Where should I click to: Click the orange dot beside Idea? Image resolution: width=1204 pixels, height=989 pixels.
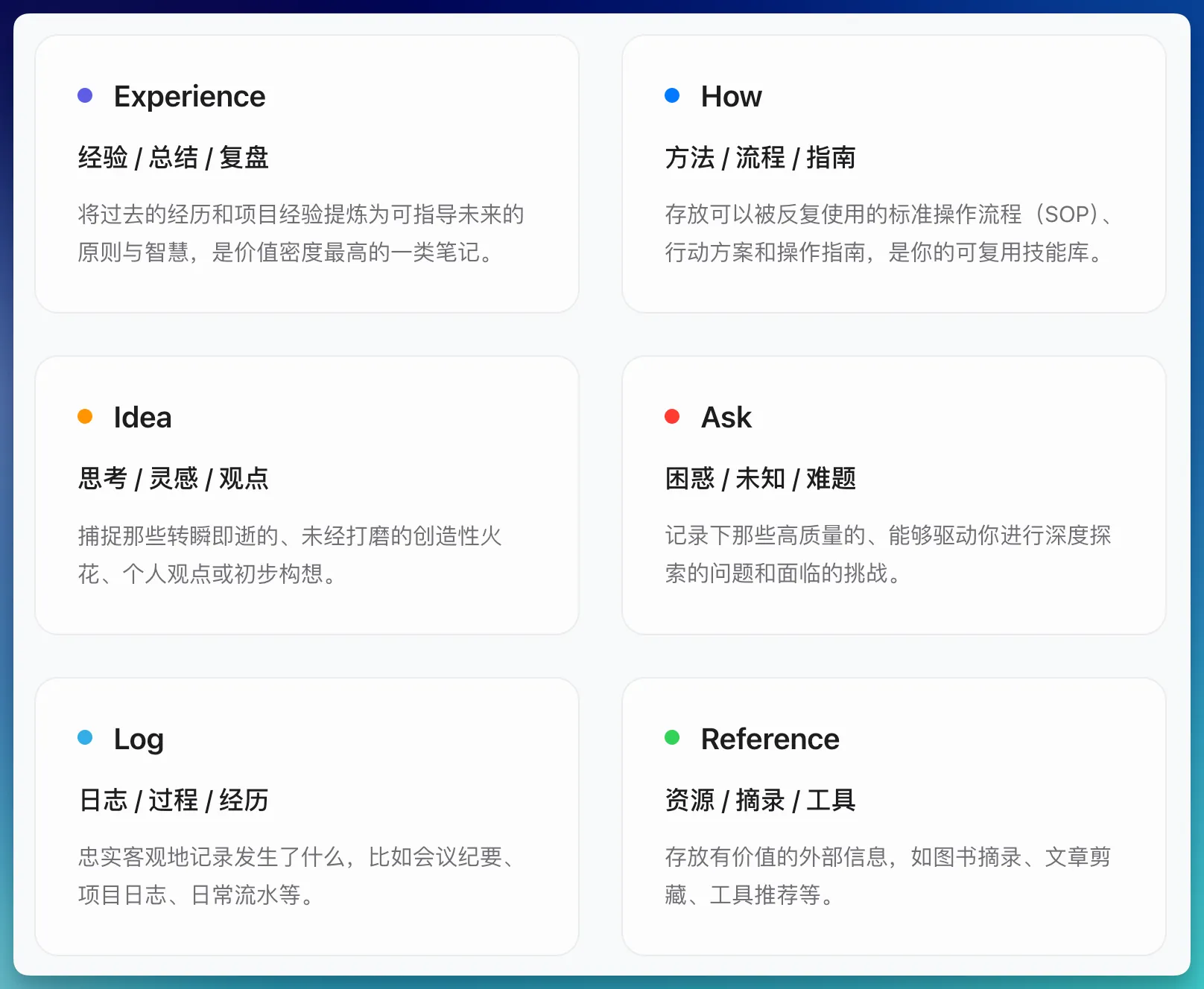pyautogui.click(x=85, y=416)
